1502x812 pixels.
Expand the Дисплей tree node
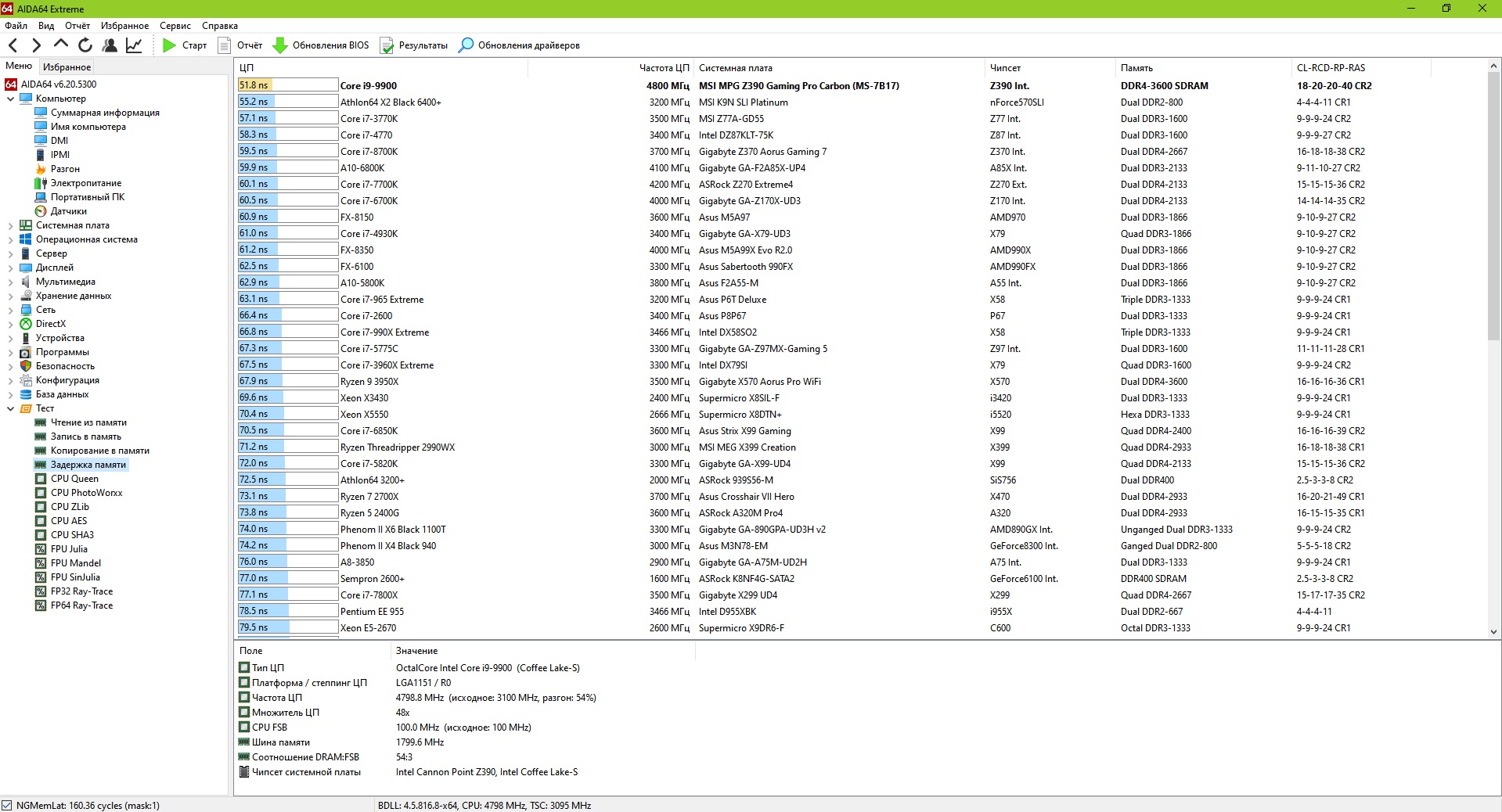point(10,268)
